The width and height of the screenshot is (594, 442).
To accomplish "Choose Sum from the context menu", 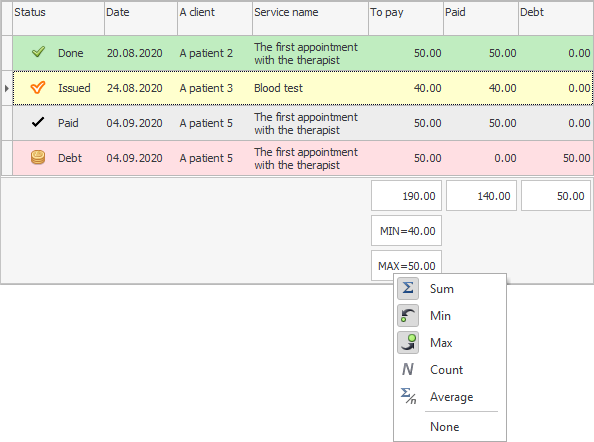I will [450, 289].
